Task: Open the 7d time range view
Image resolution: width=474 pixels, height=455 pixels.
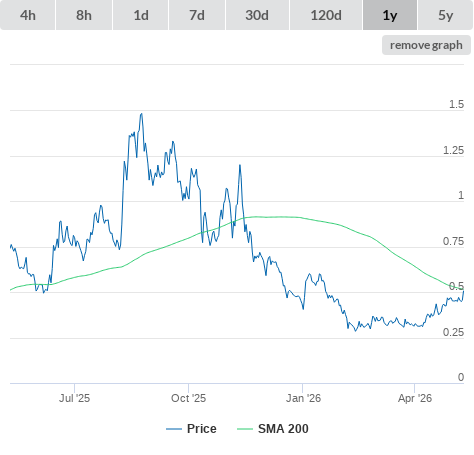Action: click(197, 15)
